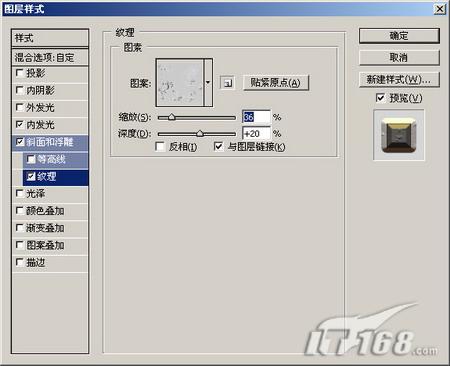Click the pattern texture thumbnail
450x366 pixels.
180,82
